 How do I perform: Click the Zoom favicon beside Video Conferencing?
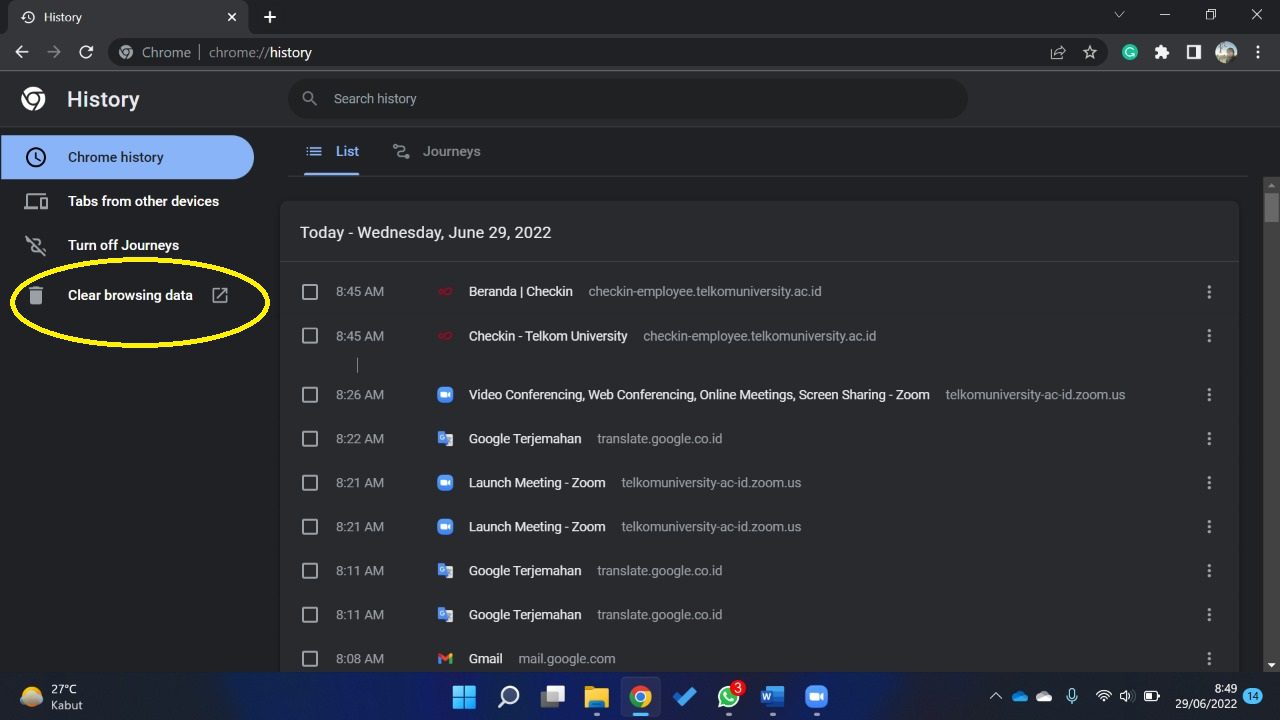445,395
